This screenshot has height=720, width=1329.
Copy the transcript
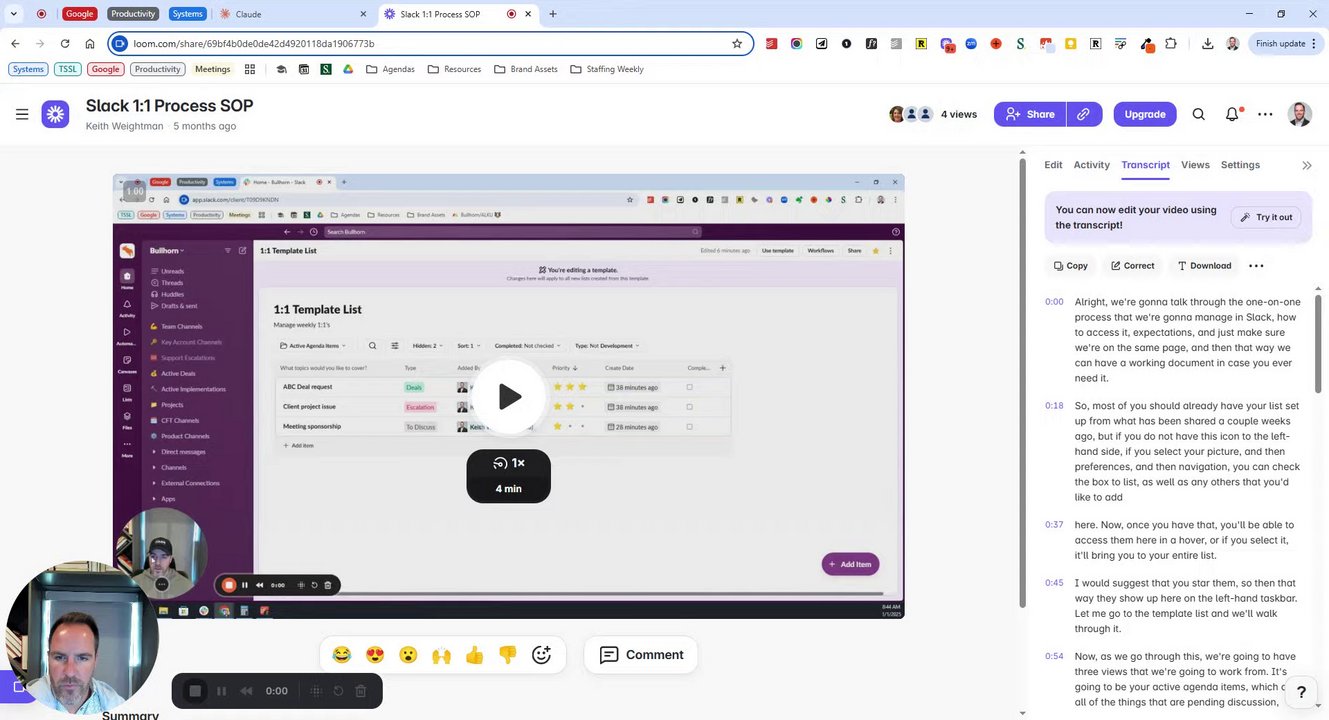coord(1070,266)
